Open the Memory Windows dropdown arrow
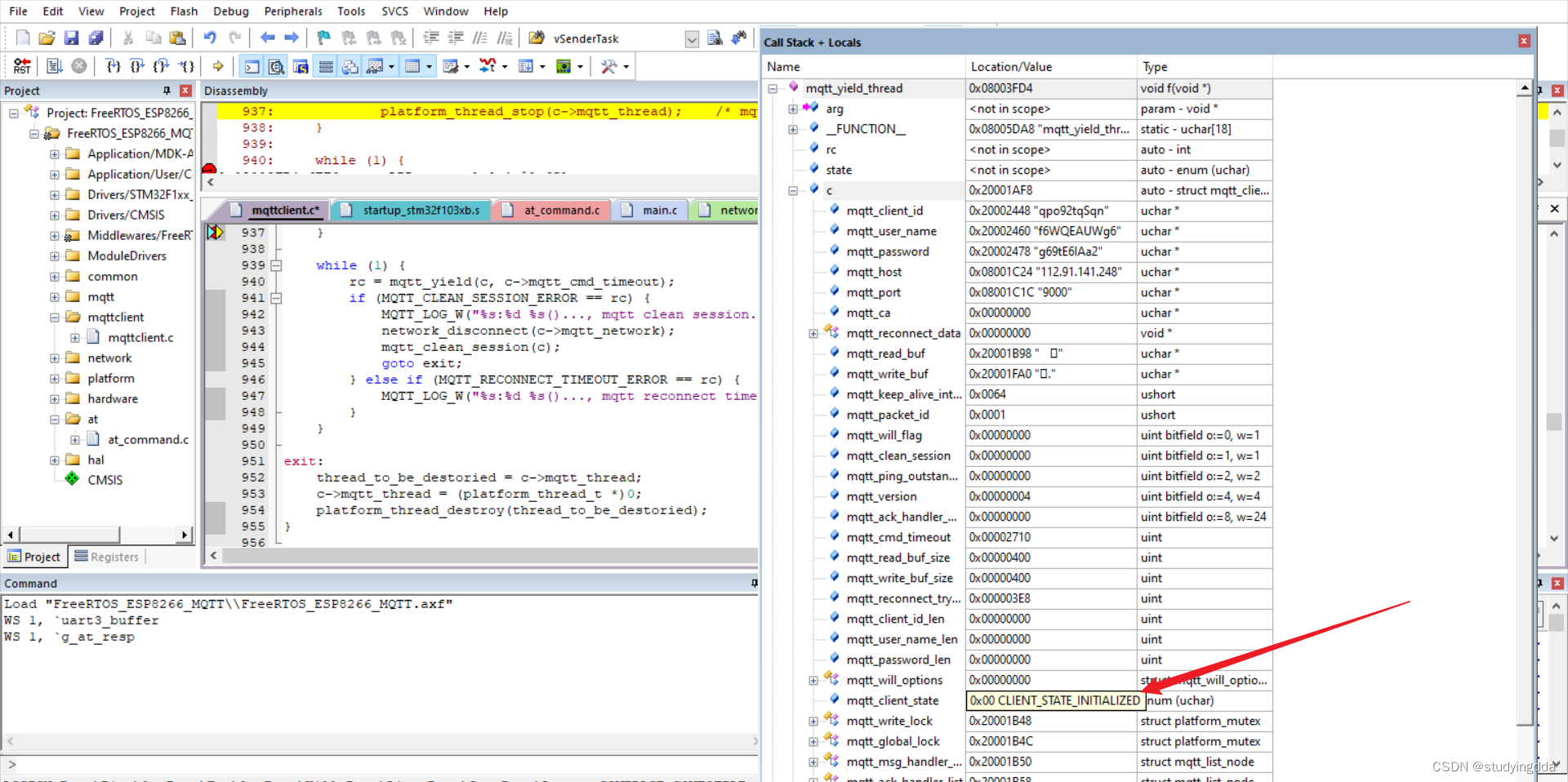This screenshot has width=1568, height=782. [x=430, y=67]
